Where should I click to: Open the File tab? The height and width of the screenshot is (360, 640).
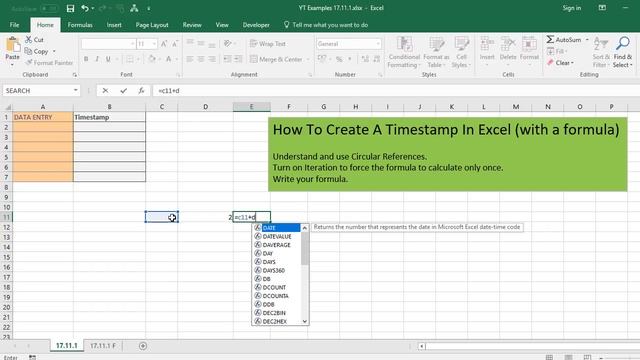tap(14, 25)
